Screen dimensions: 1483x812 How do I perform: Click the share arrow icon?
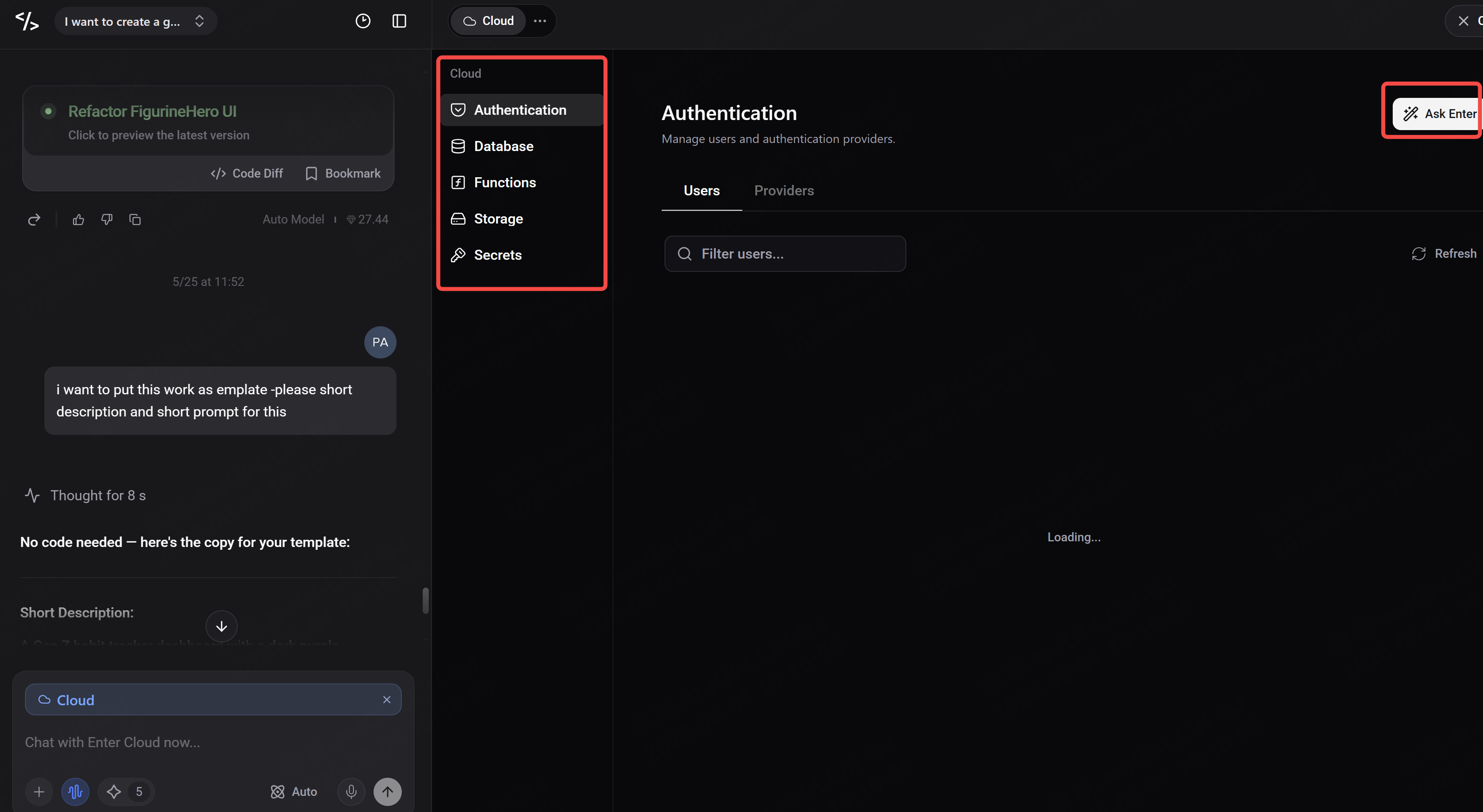[x=34, y=219]
